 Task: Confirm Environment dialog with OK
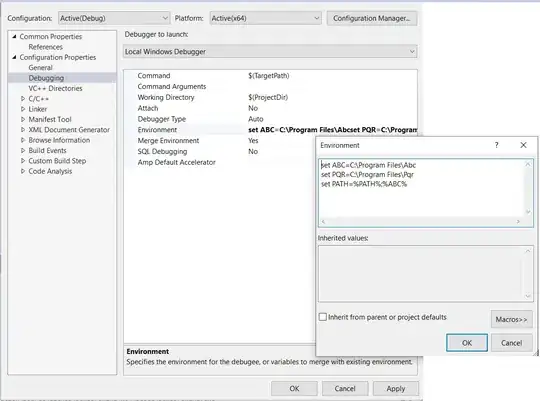point(467,343)
